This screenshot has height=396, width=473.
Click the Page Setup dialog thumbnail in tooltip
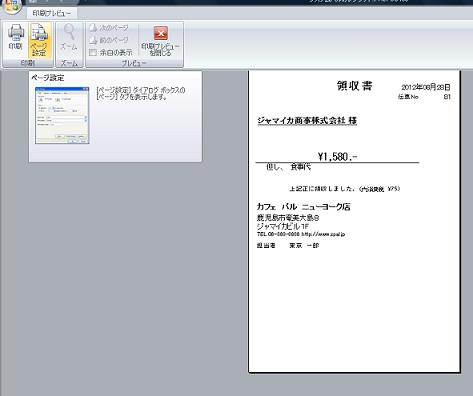62,115
